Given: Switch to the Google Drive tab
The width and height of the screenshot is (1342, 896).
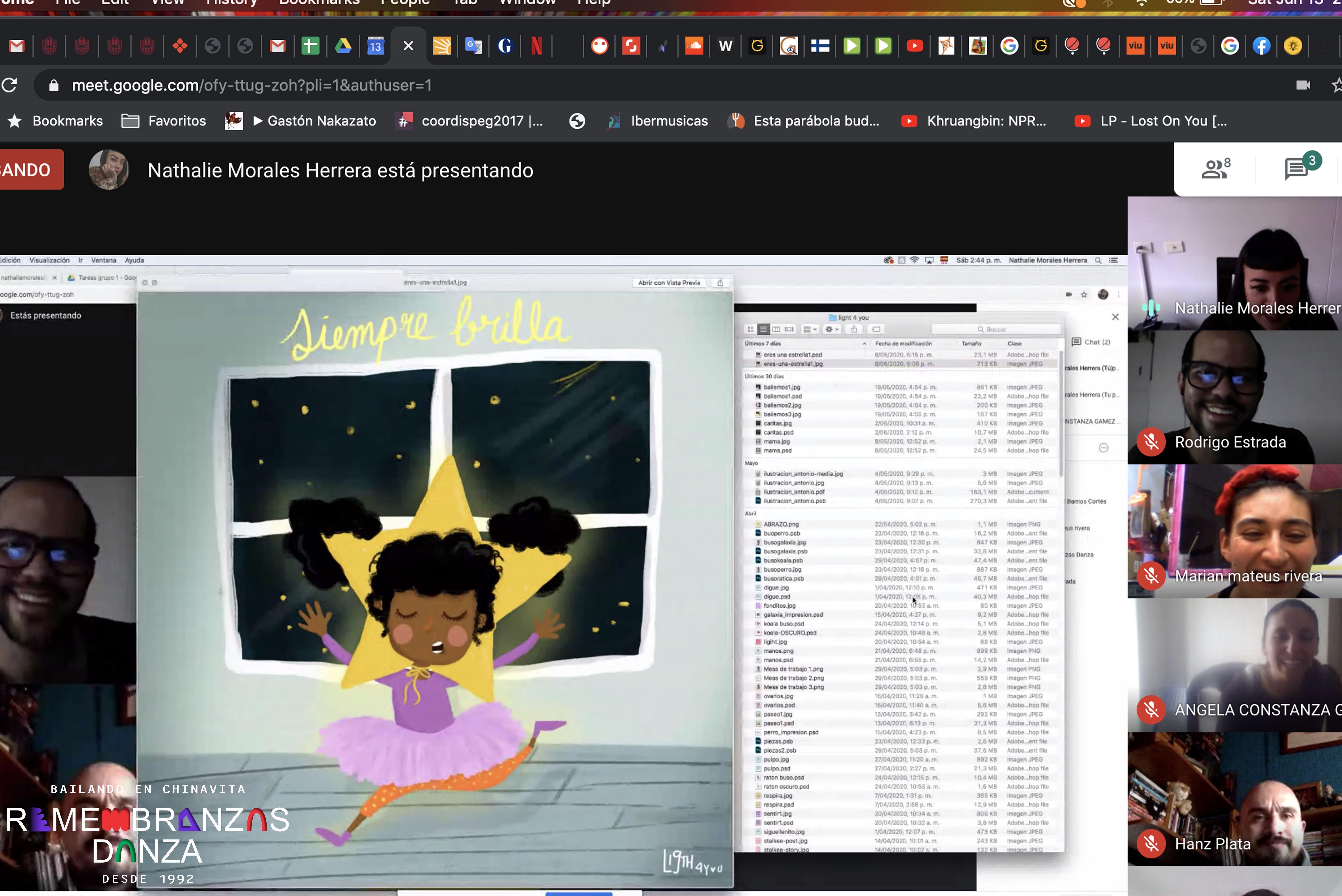Looking at the screenshot, I should 343,46.
